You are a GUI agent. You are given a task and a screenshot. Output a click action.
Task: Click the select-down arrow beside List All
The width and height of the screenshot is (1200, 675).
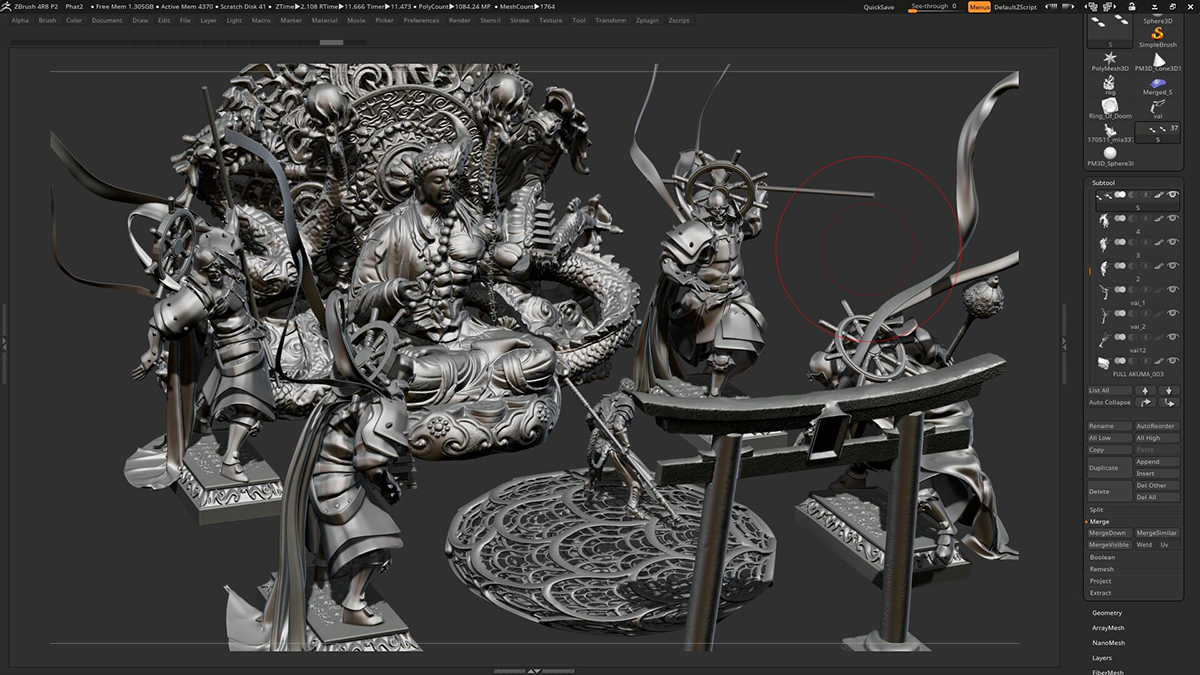click(x=1168, y=390)
